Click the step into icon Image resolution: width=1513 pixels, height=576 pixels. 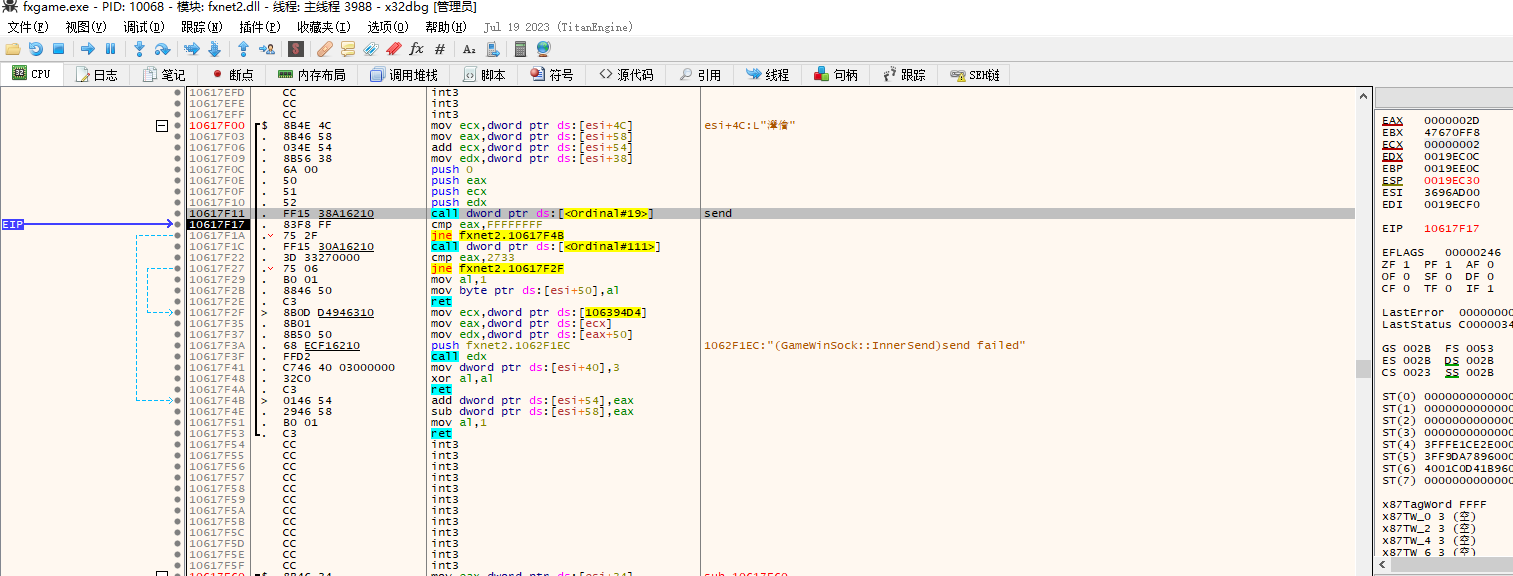139,48
